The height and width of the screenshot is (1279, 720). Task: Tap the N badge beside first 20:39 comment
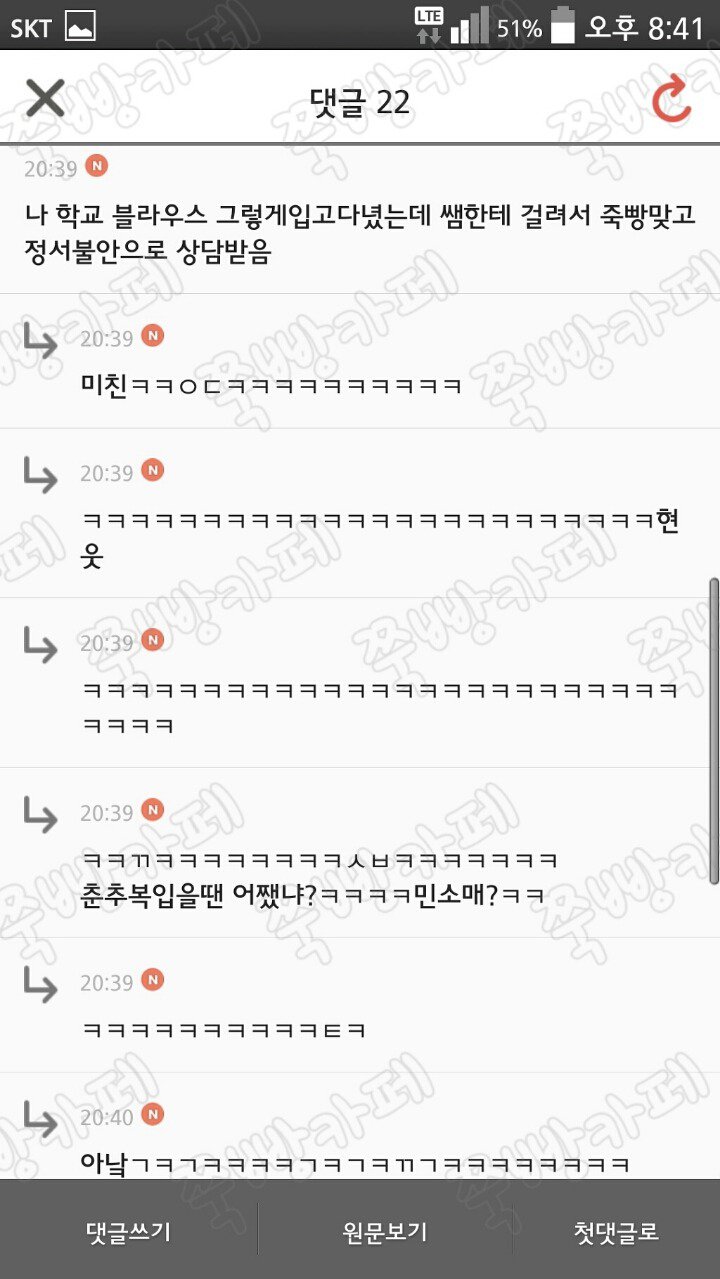tap(96, 166)
